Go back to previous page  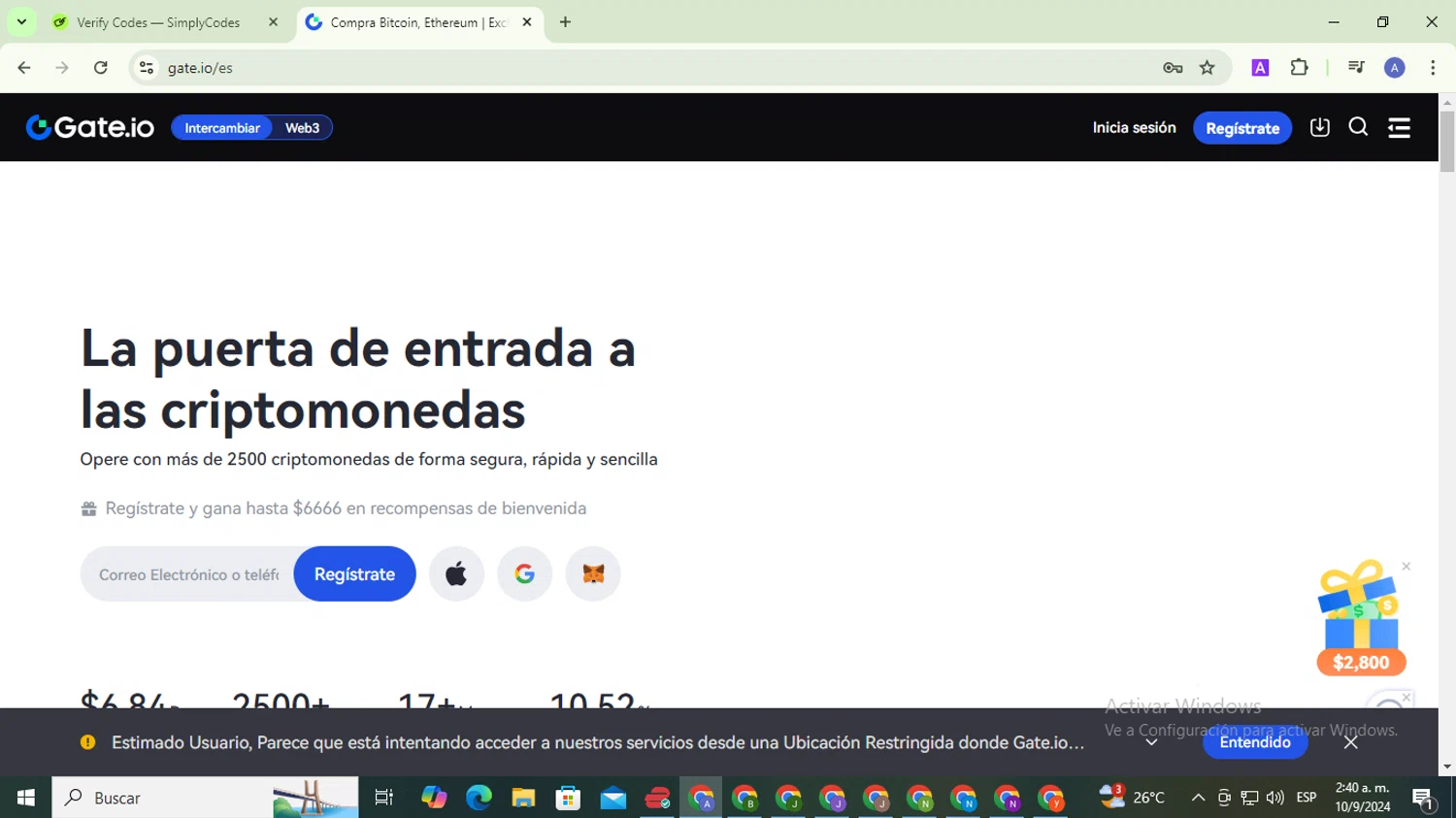click(24, 68)
